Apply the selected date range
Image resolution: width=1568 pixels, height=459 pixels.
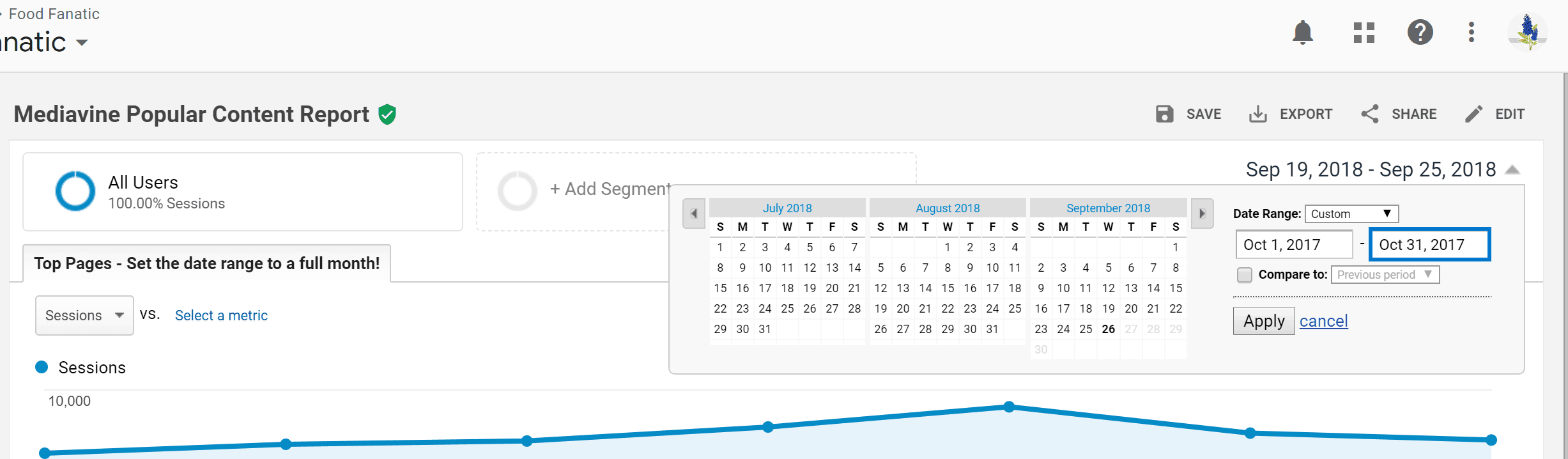(x=1263, y=320)
